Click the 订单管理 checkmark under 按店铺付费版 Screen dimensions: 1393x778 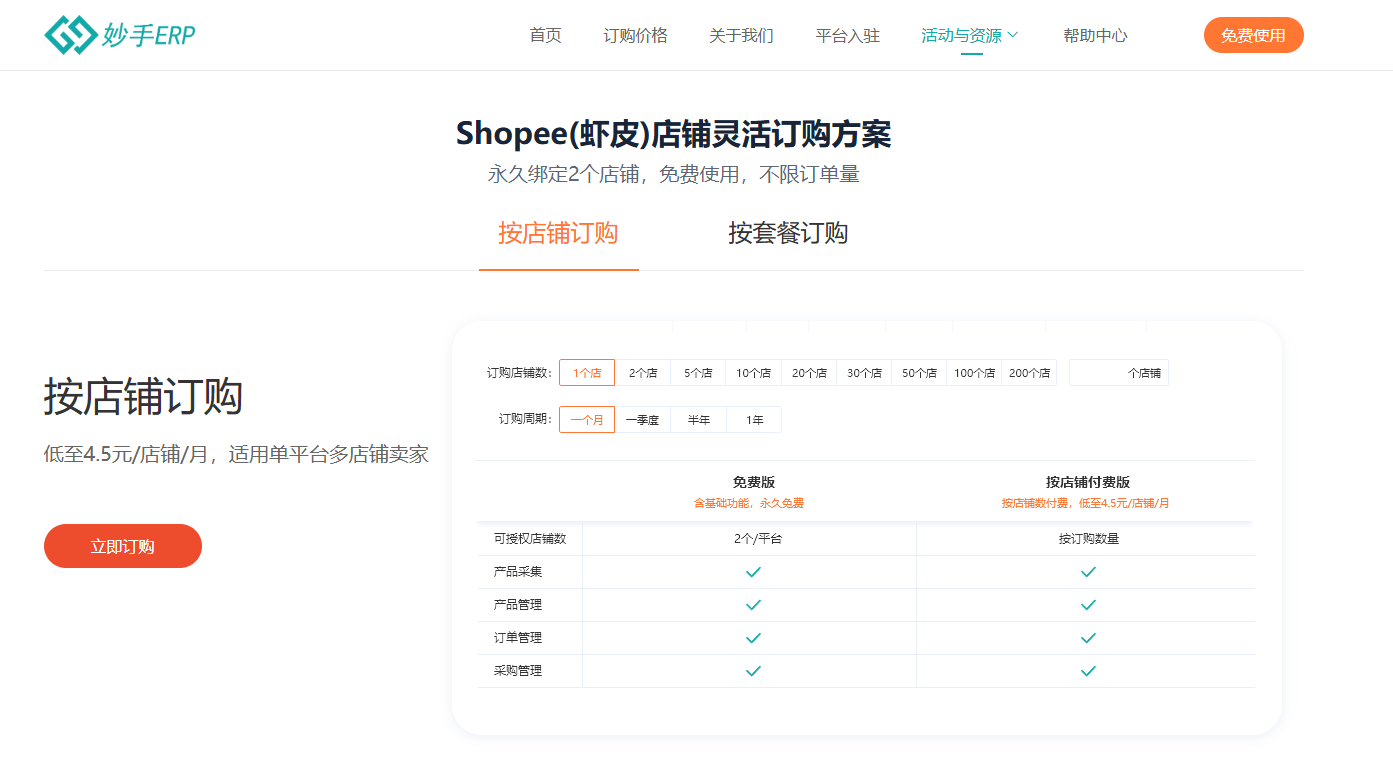tap(1086, 637)
